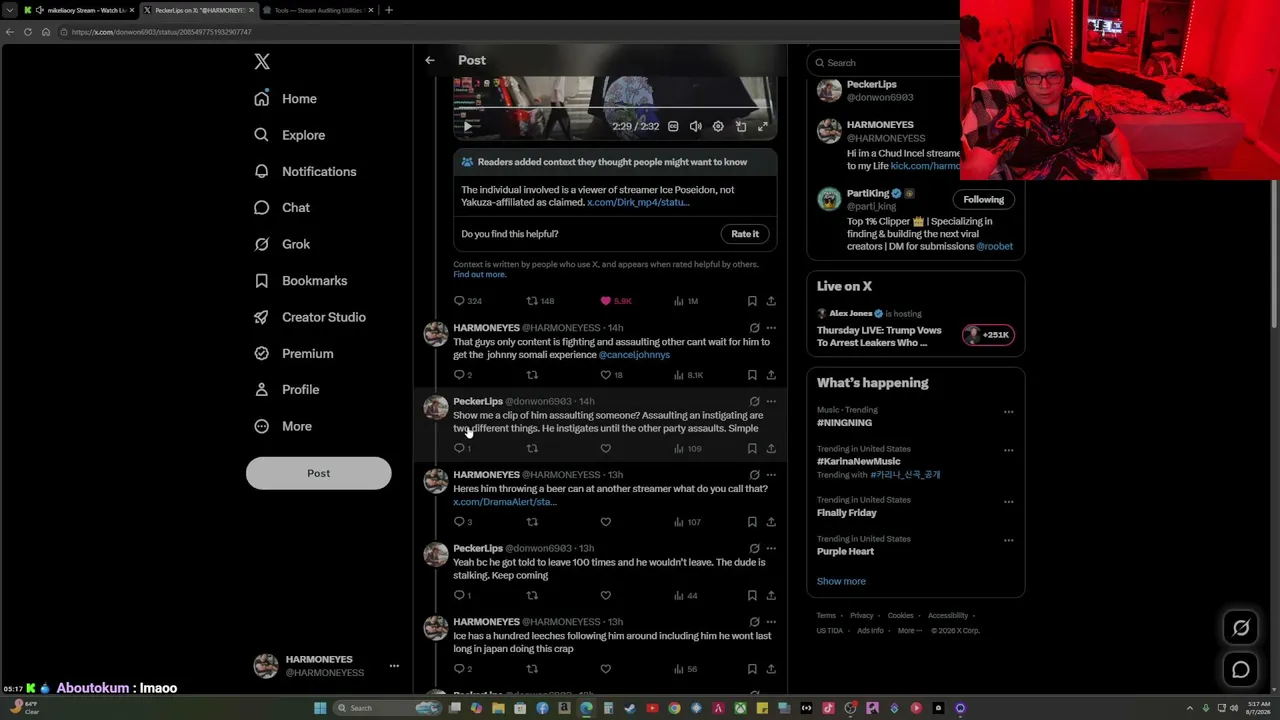The image size is (1280, 720).
Task: Toggle video captions (CC)
Action: pos(673,126)
